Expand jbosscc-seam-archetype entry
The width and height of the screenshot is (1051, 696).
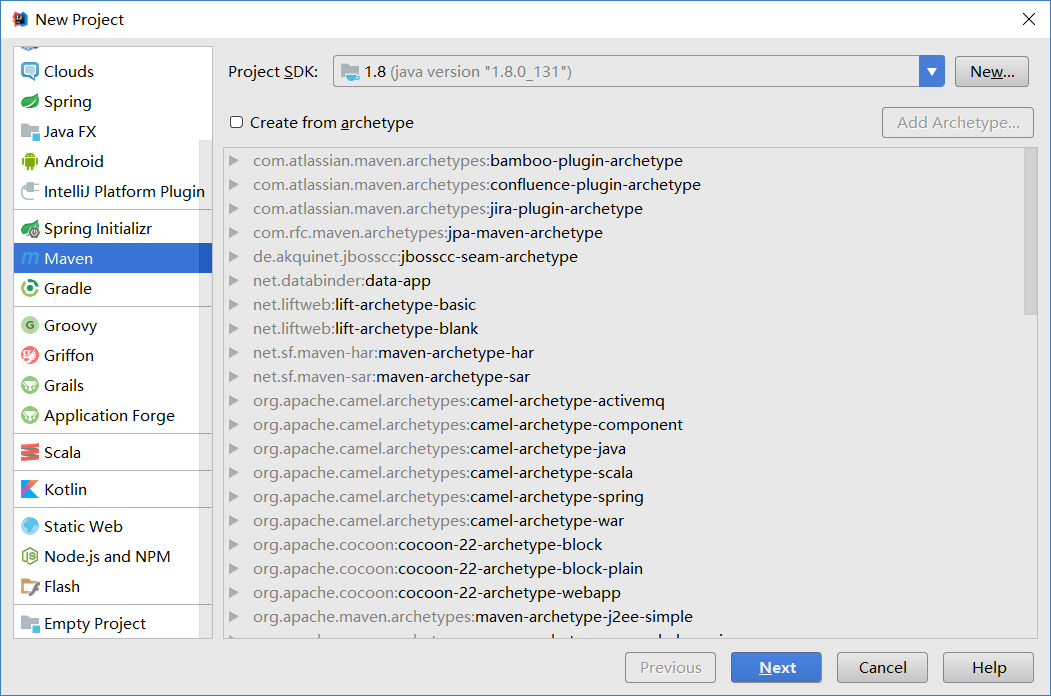click(x=234, y=256)
